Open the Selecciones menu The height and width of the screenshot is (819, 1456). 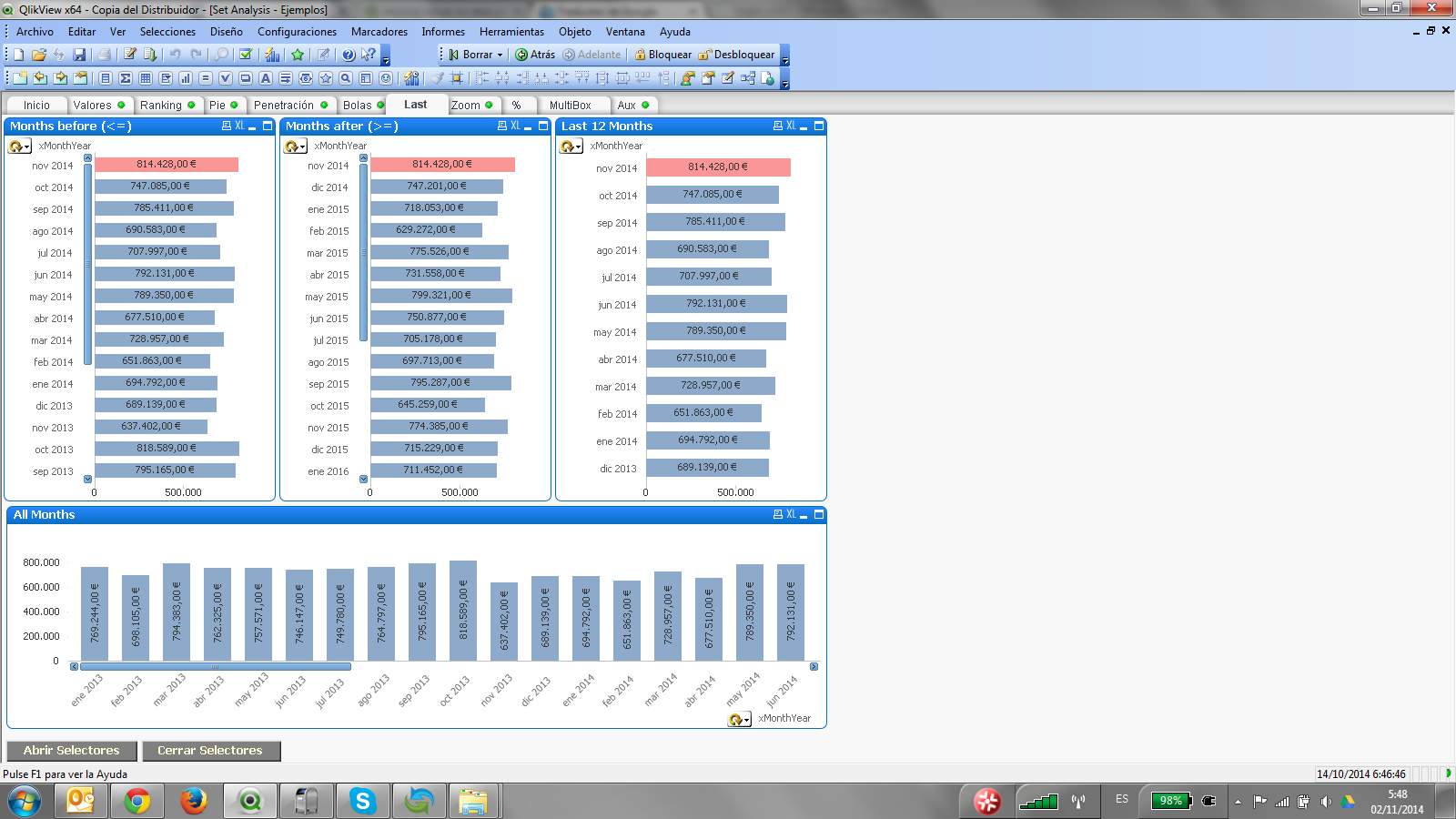click(167, 32)
